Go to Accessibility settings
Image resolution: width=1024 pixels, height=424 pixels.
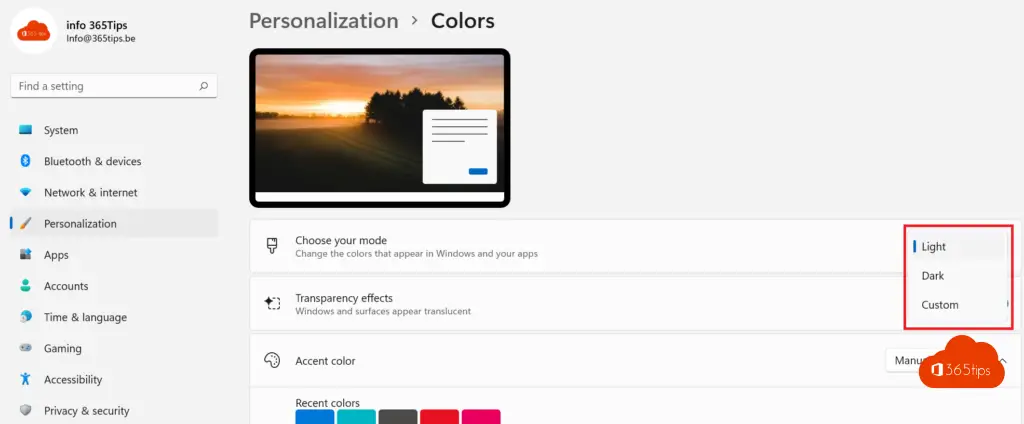[x=73, y=379]
